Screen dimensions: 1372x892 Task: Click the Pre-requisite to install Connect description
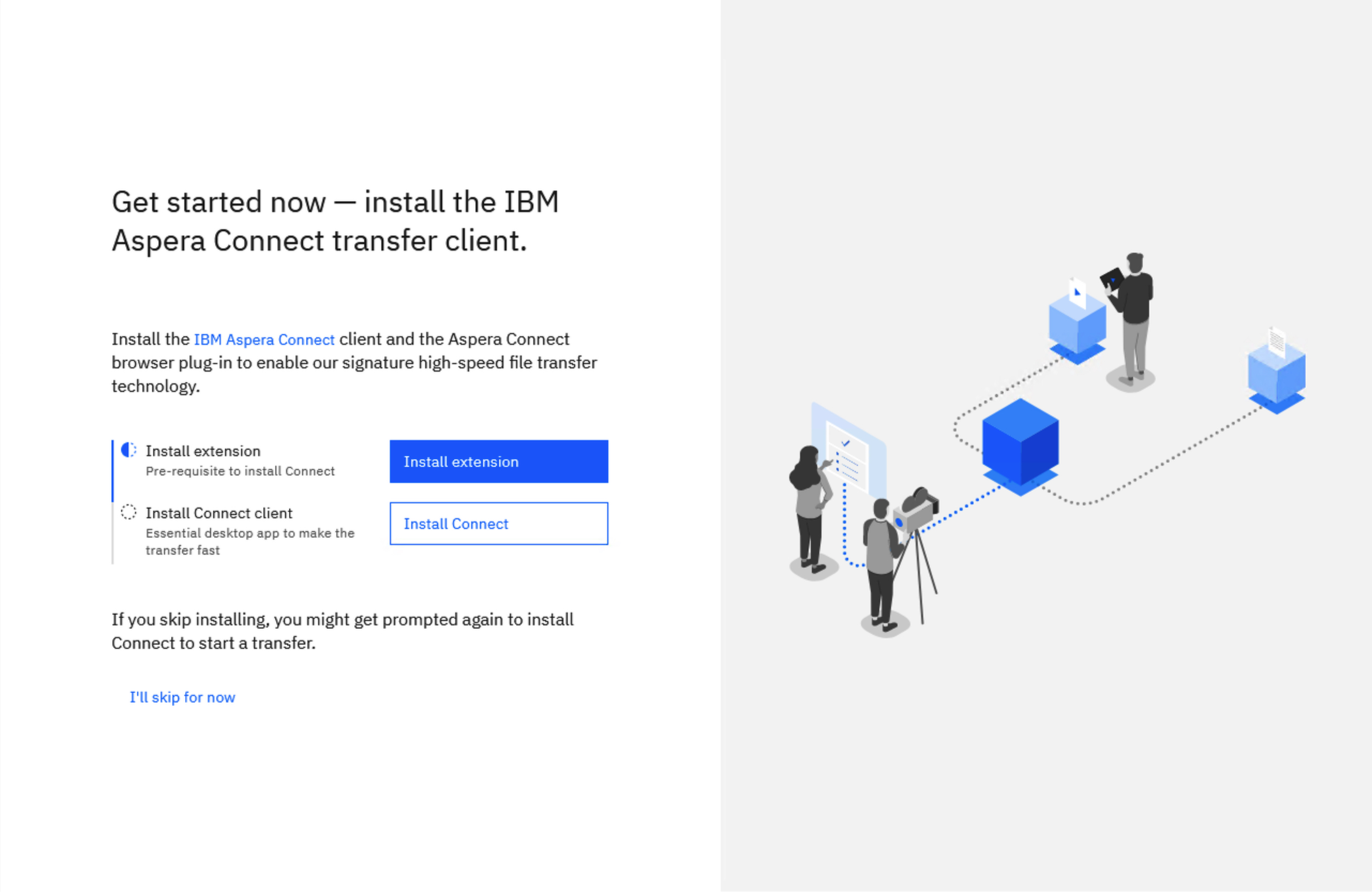pyautogui.click(x=240, y=471)
